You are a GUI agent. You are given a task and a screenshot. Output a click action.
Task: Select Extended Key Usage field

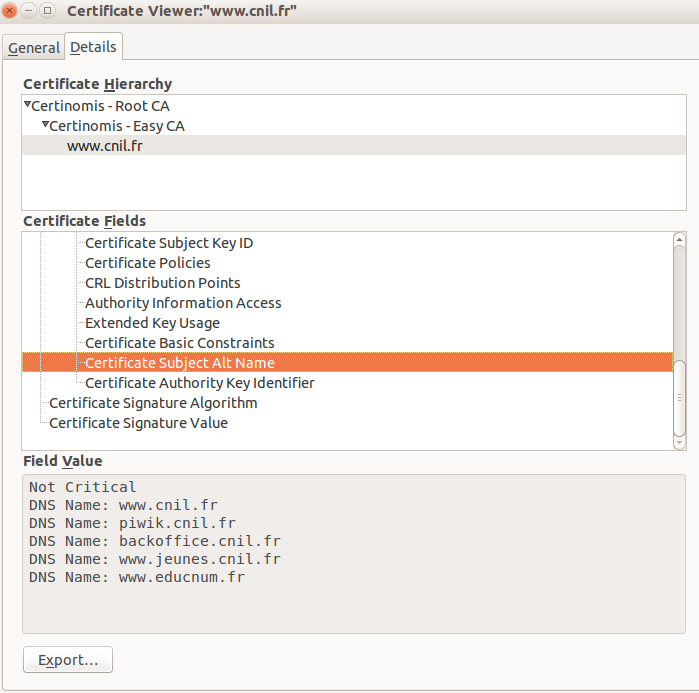pyautogui.click(x=152, y=323)
